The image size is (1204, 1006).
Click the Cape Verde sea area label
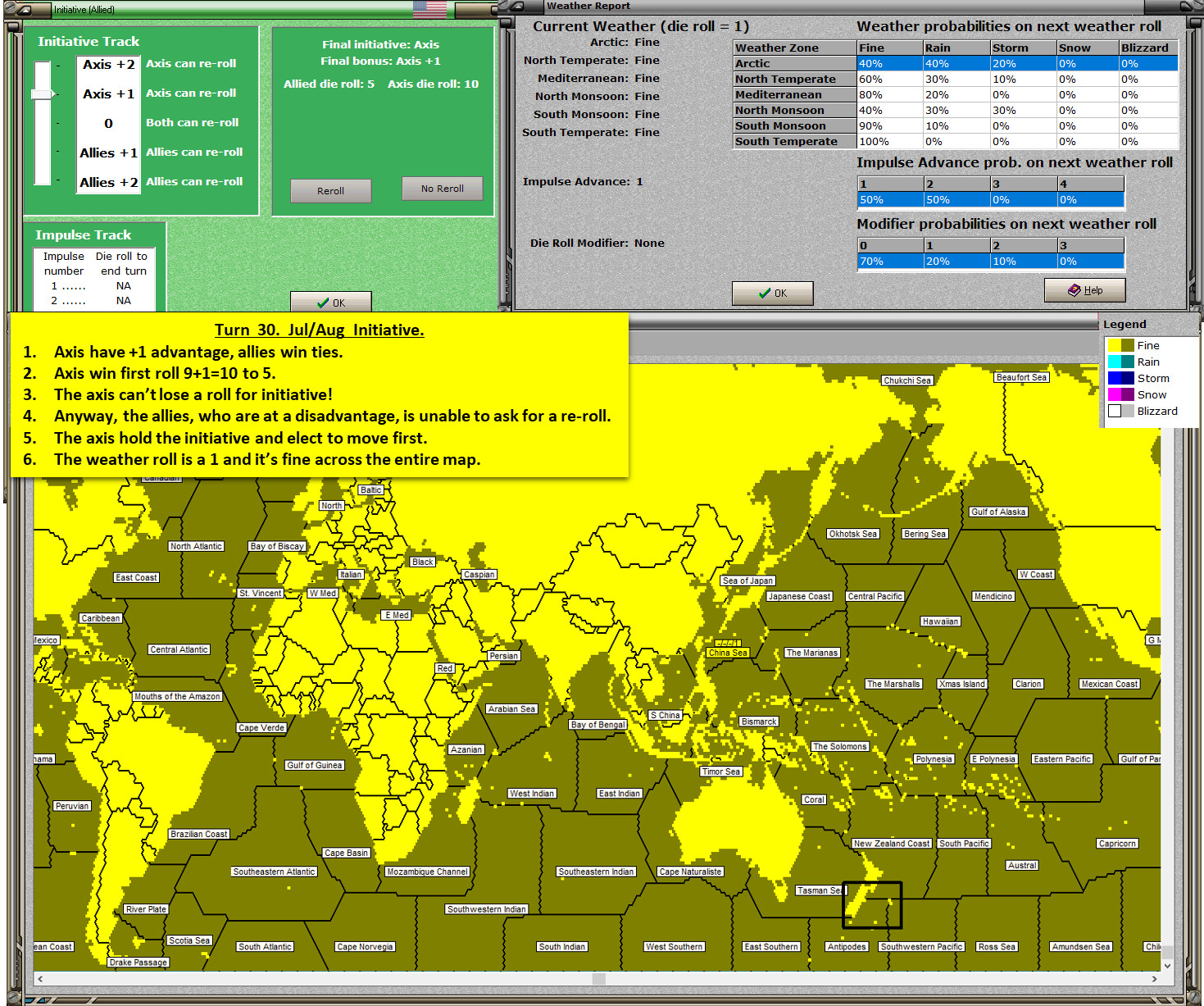click(x=261, y=728)
